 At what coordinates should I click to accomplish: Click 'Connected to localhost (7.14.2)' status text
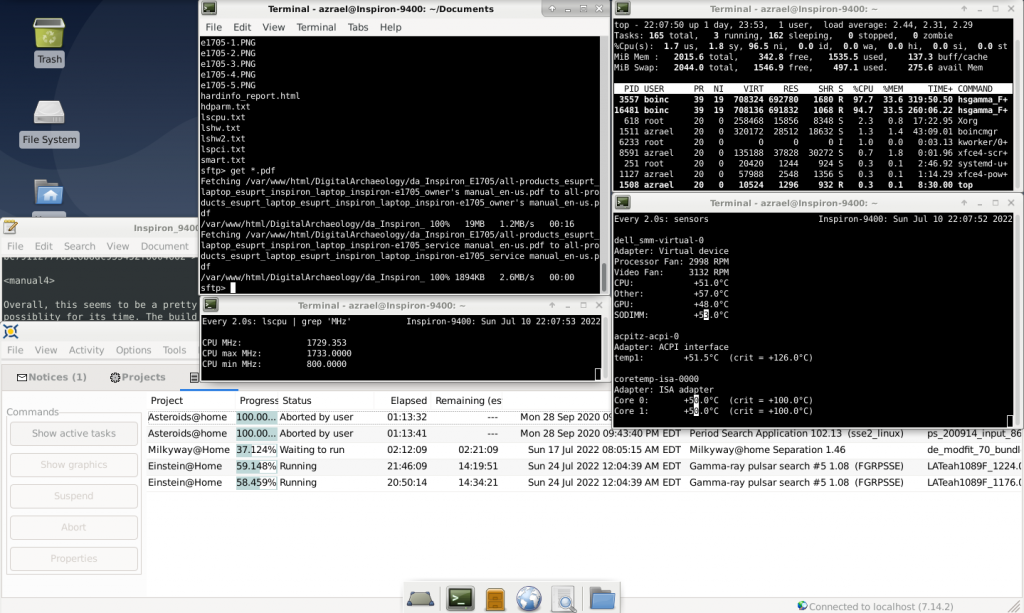881,606
